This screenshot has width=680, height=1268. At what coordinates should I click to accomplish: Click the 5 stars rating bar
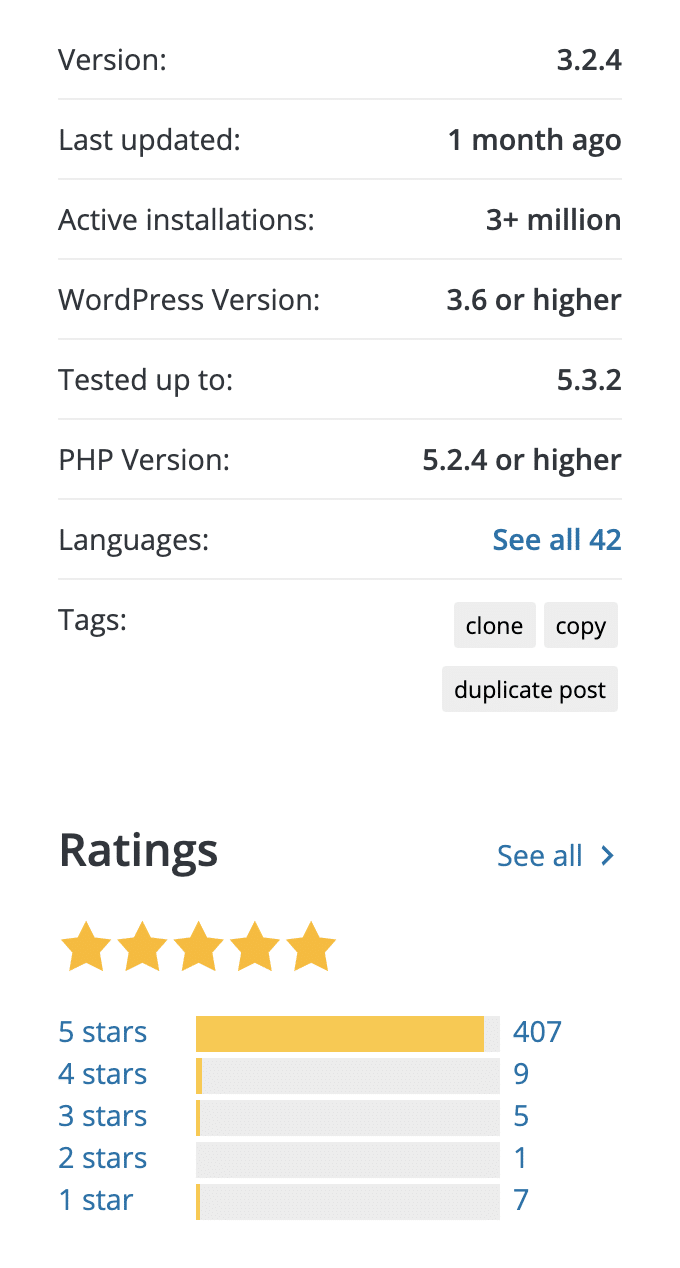coord(347,1033)
